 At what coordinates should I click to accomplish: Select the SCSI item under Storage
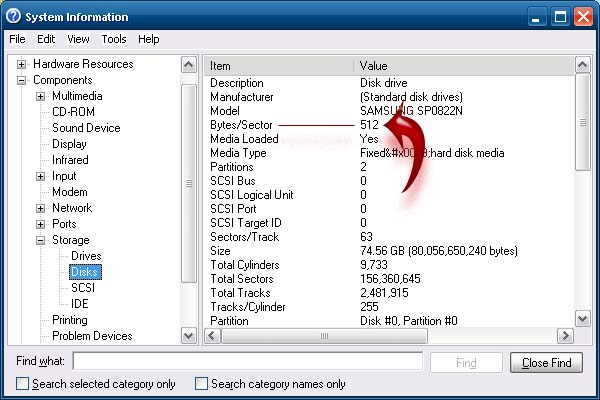[x=82, y=288]
